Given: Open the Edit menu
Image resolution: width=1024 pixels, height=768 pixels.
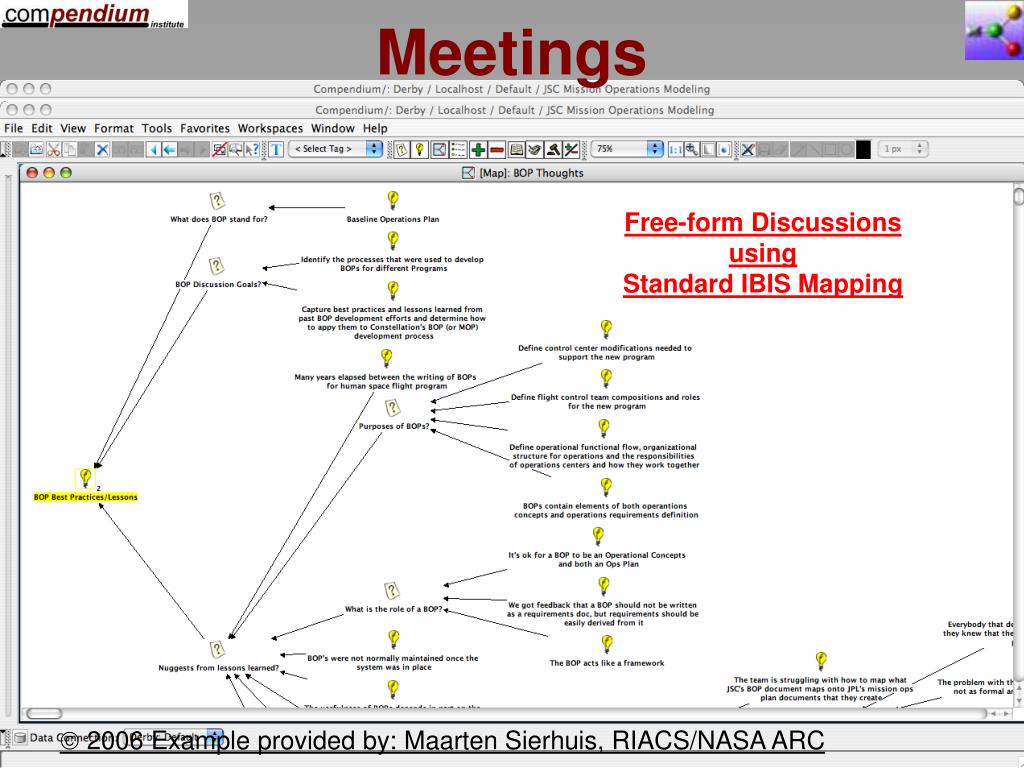Looking at the screenshot, I should pyautogui.click(x=41, y=128).
